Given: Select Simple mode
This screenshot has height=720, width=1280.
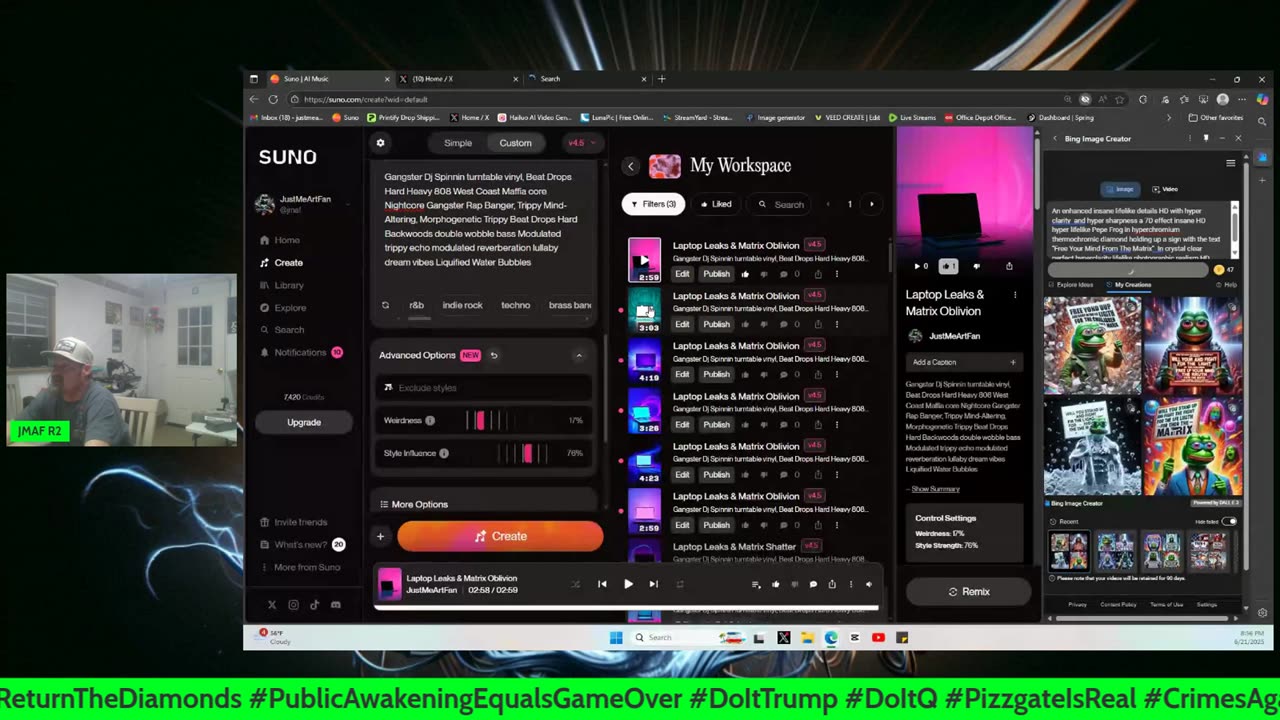Looking at the screenshot, I should coord(458,143).
